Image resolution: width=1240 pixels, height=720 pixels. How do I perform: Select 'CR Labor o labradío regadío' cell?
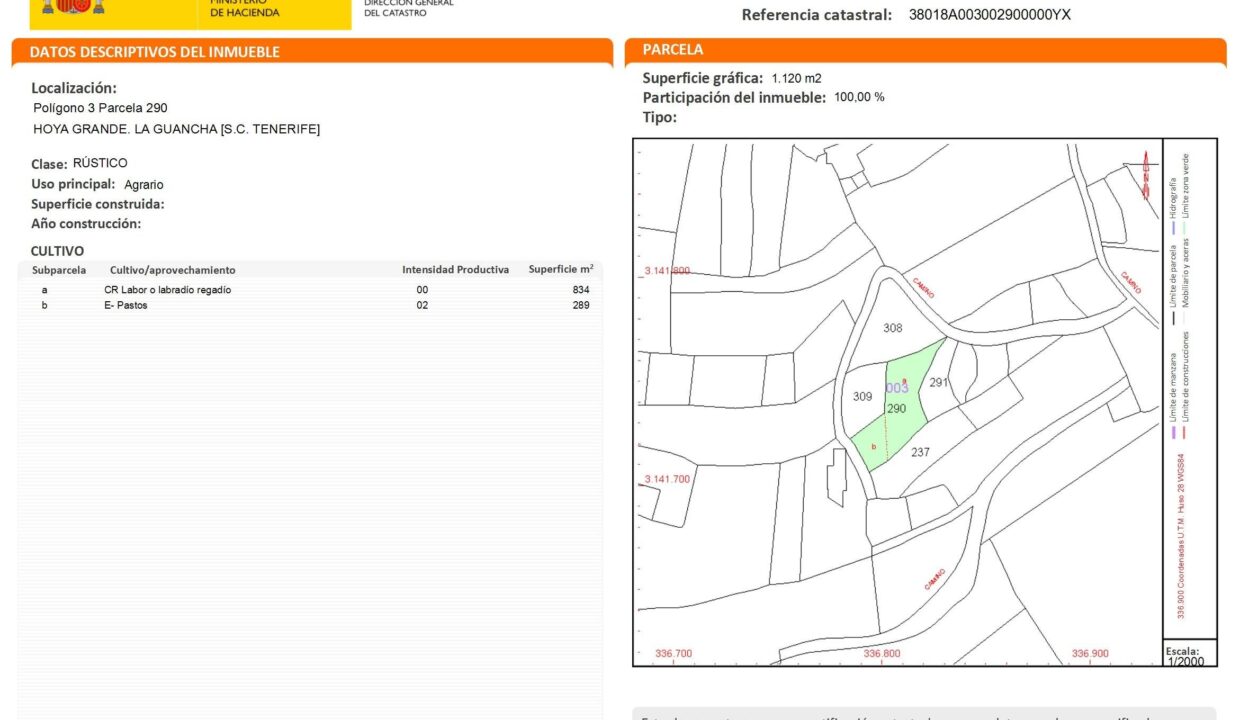pyautogui.click(x=167, y=290)
